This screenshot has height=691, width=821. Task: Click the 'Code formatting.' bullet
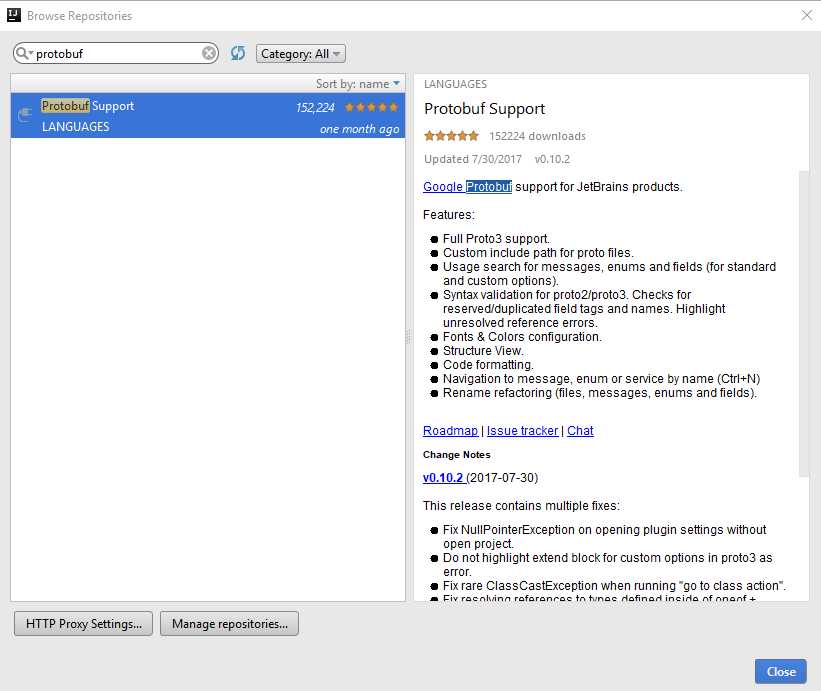pos(488,365)
